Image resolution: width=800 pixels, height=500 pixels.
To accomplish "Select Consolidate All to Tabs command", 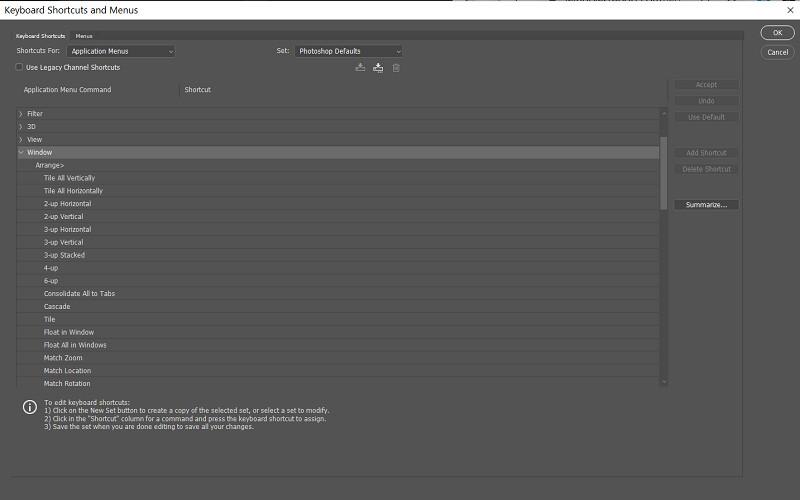I will pyautogui.click(x=338, y=293).
